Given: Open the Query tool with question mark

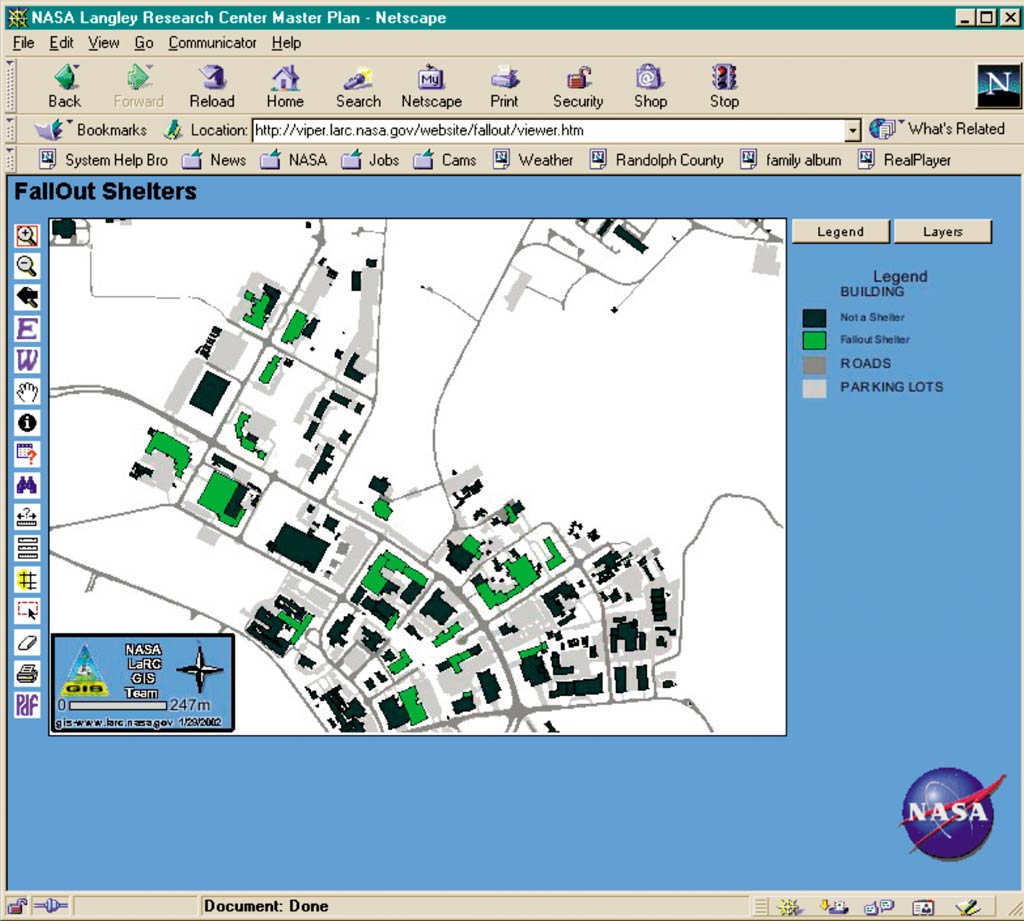Looking at the screenshot, I should [x=27, y=453].
